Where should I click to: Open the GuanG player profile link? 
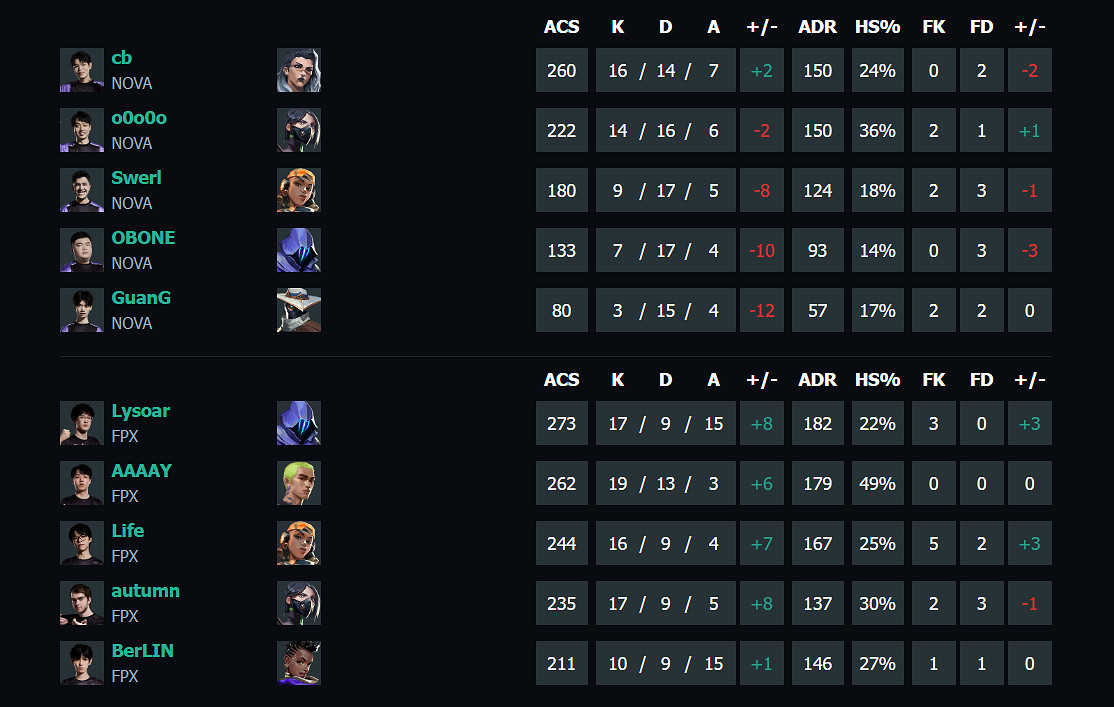coord(141,298)
